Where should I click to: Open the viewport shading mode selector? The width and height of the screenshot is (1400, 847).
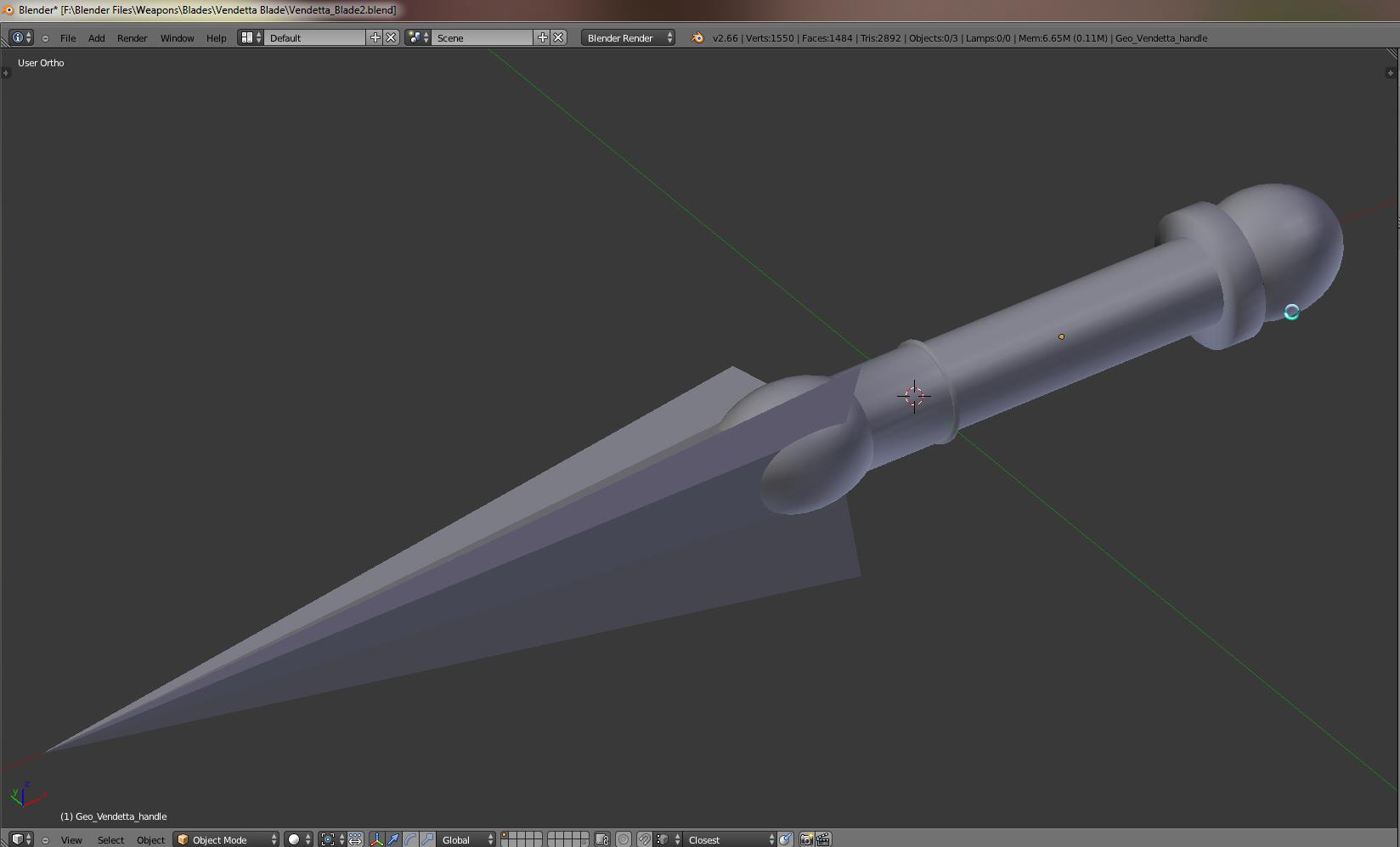pyautogui.click(x=298, y=839)
